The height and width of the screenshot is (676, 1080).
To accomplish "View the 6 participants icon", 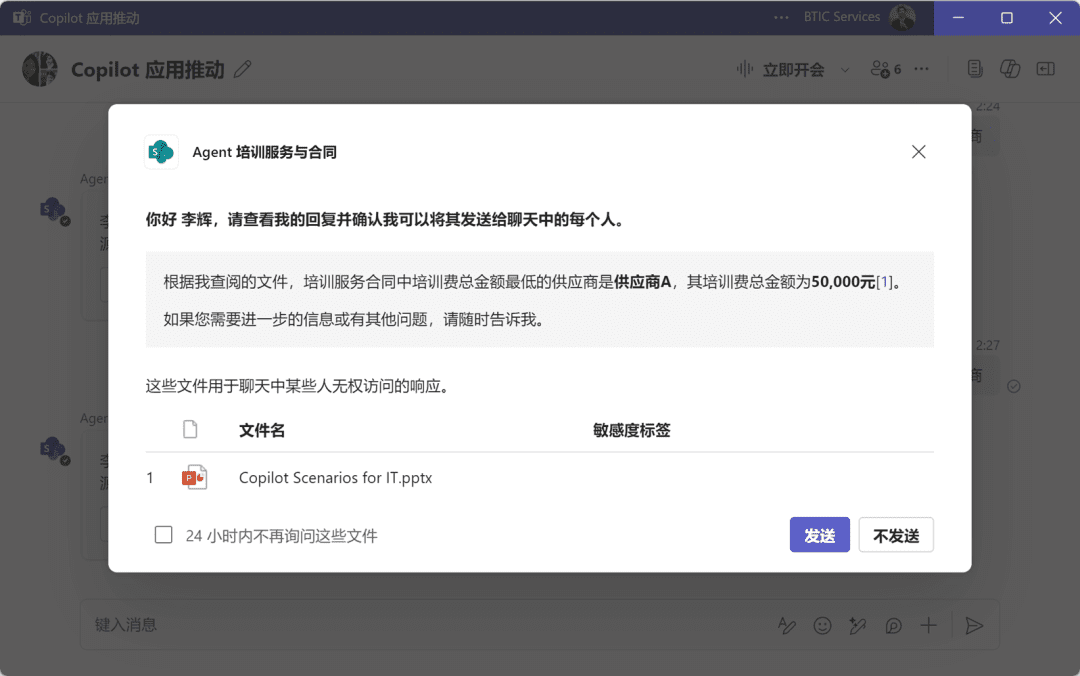I will 886,69.
